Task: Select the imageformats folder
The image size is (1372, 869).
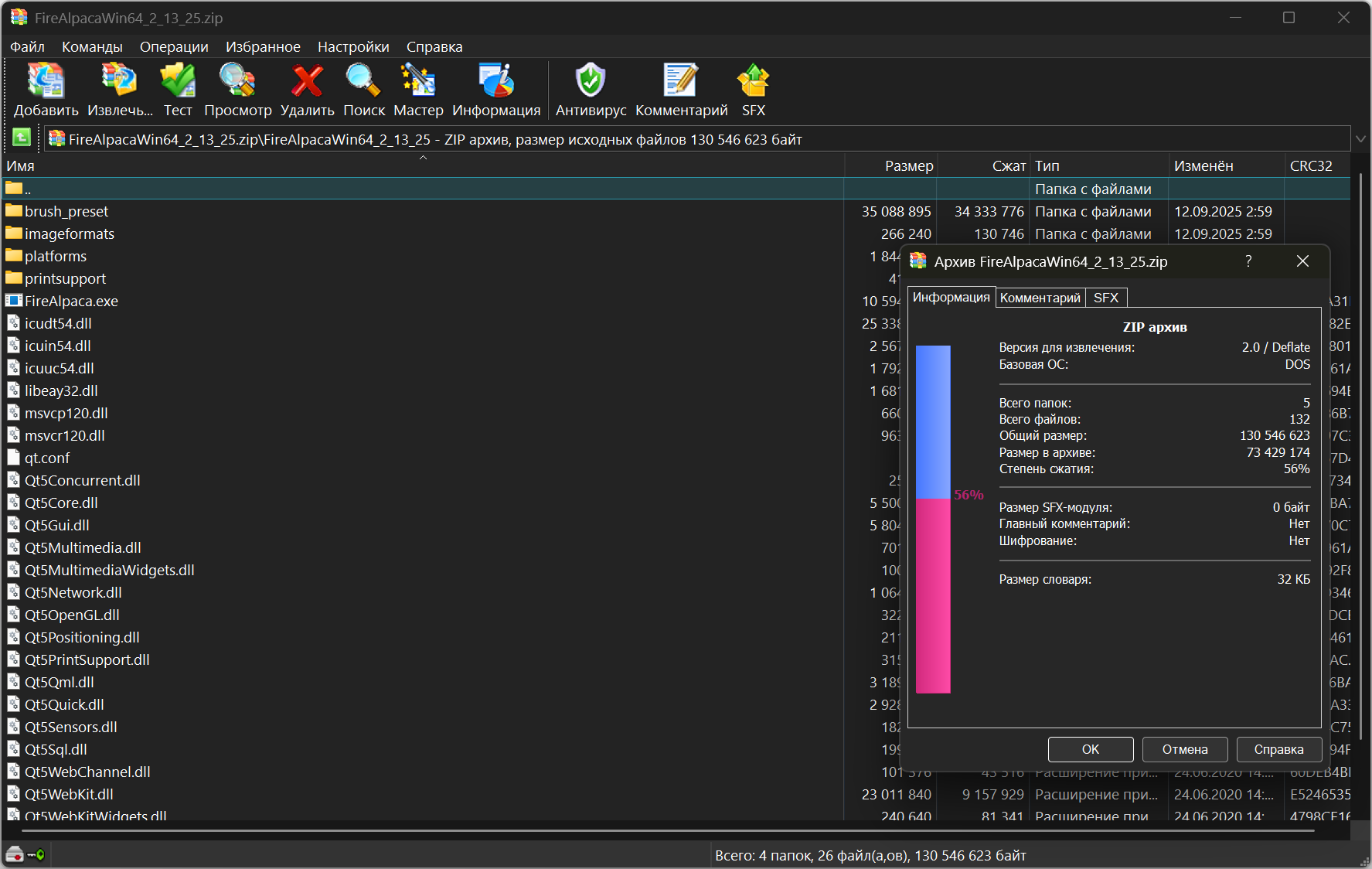Action: [x=60, y=233]
